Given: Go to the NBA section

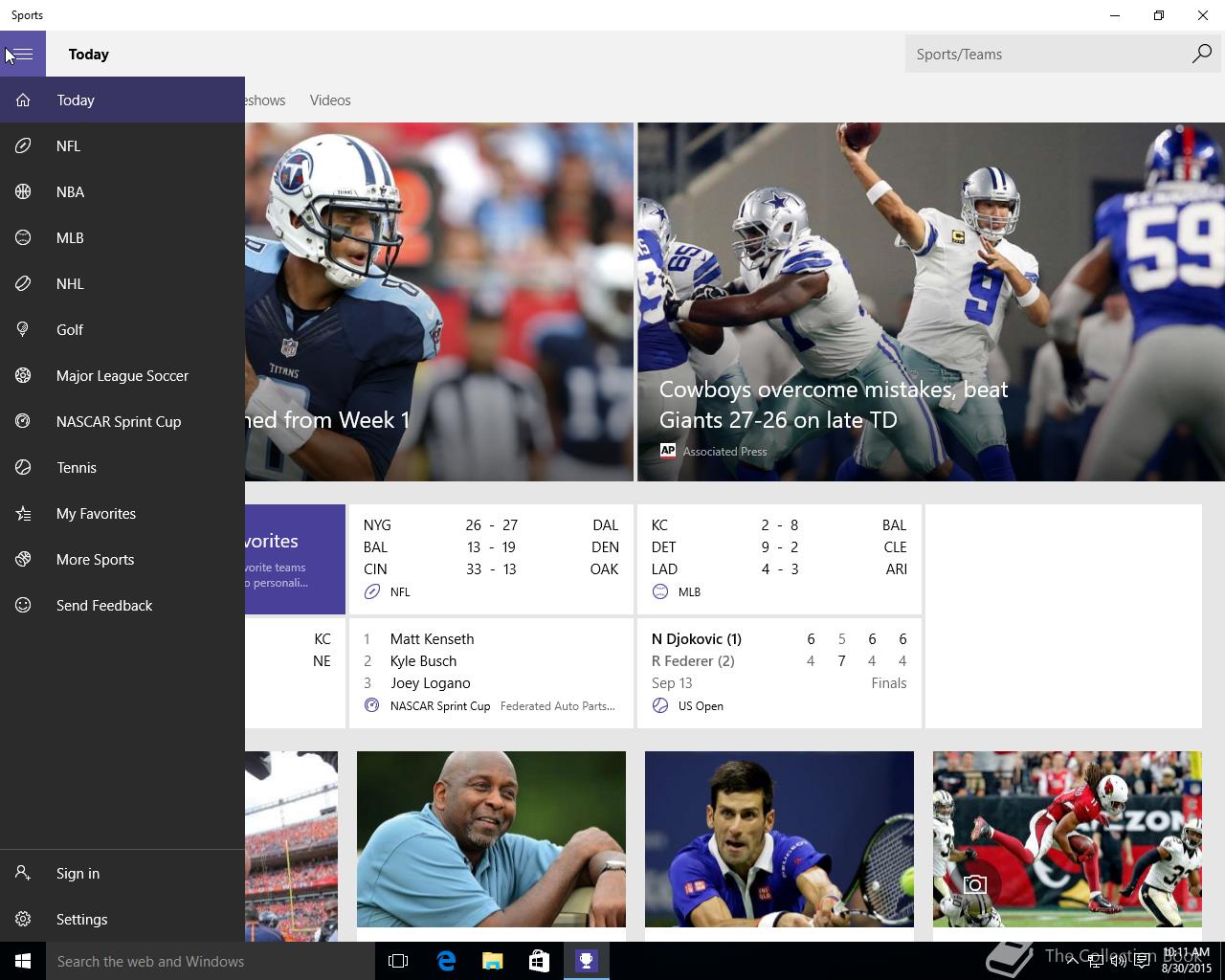Looking at the screenshot, I should click(x=122, y=191).
